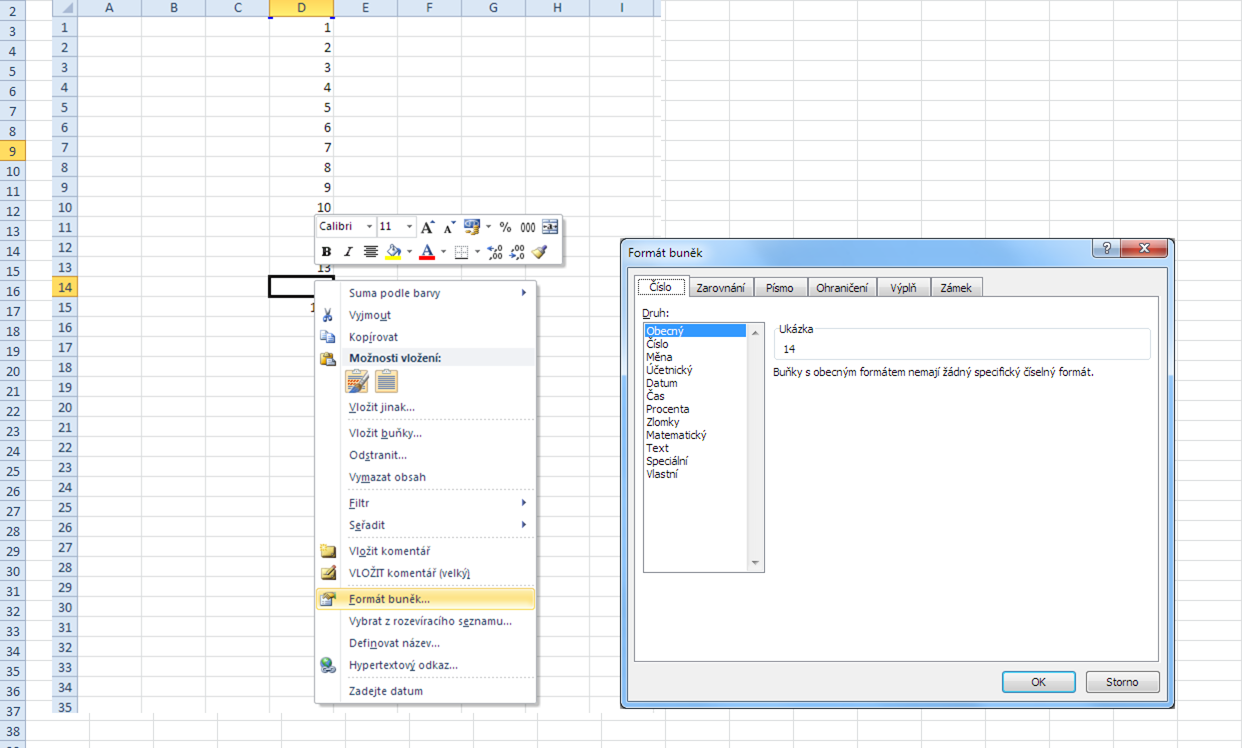Expand the borders dropdown arrow

[477, 252]
